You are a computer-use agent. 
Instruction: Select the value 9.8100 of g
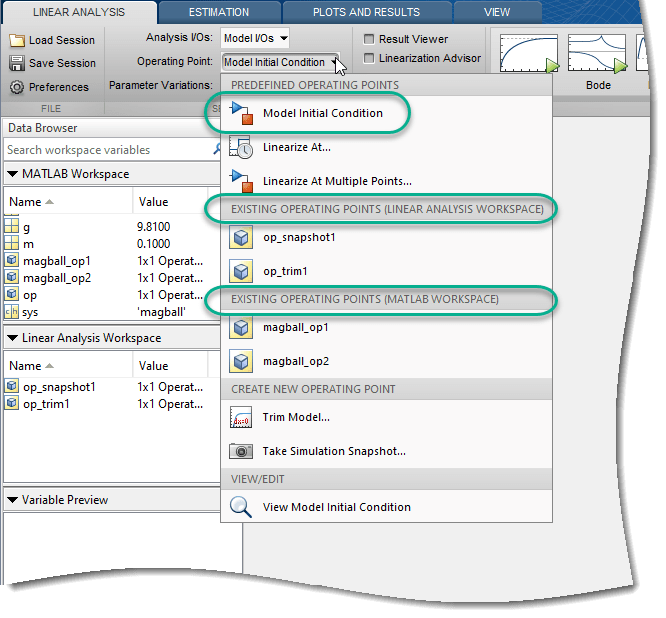[154, 227]
